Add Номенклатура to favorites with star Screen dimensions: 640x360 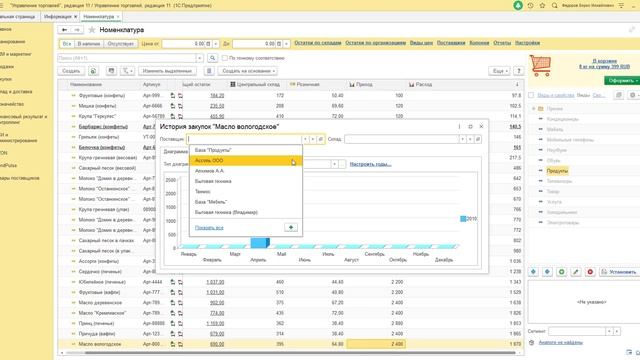92,30
